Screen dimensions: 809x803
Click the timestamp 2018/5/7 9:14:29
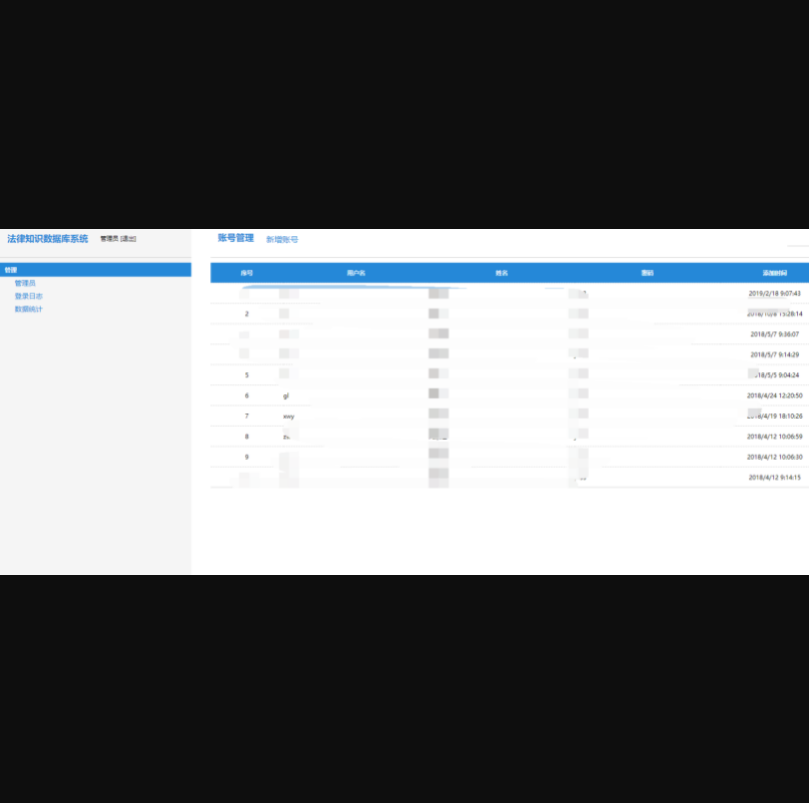point(774,355)
